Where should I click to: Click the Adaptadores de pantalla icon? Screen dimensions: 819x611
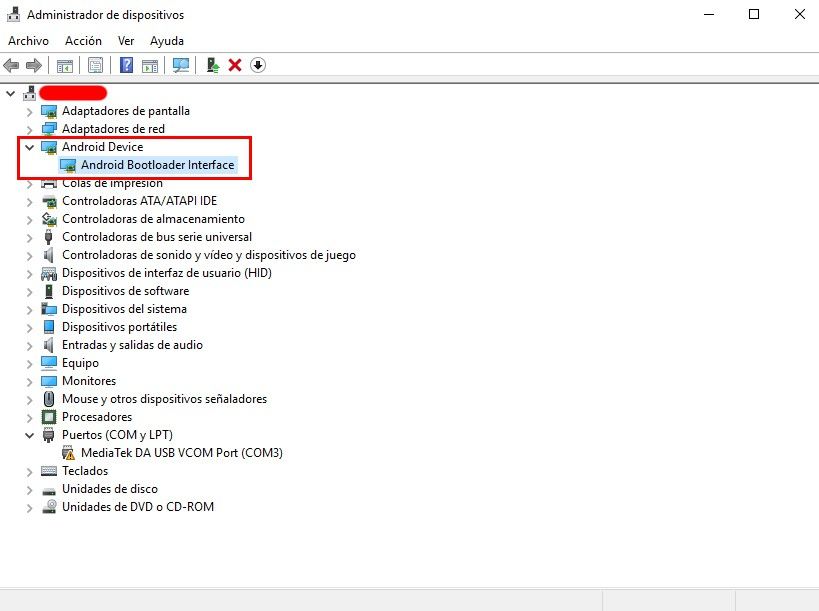tap(49, 111)
